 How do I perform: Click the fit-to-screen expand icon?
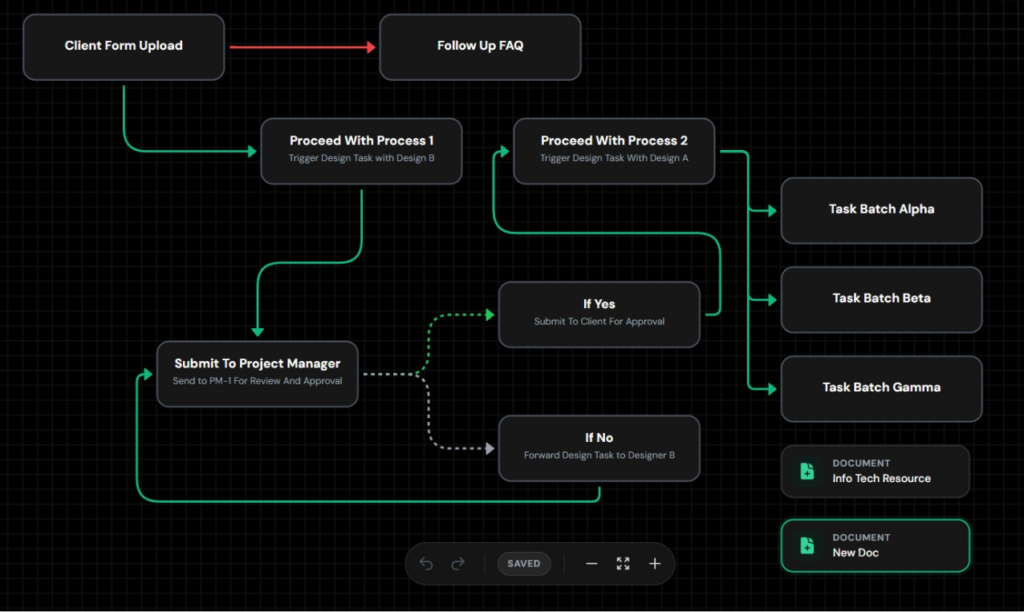pyautogui.click(x=623, y=564)
